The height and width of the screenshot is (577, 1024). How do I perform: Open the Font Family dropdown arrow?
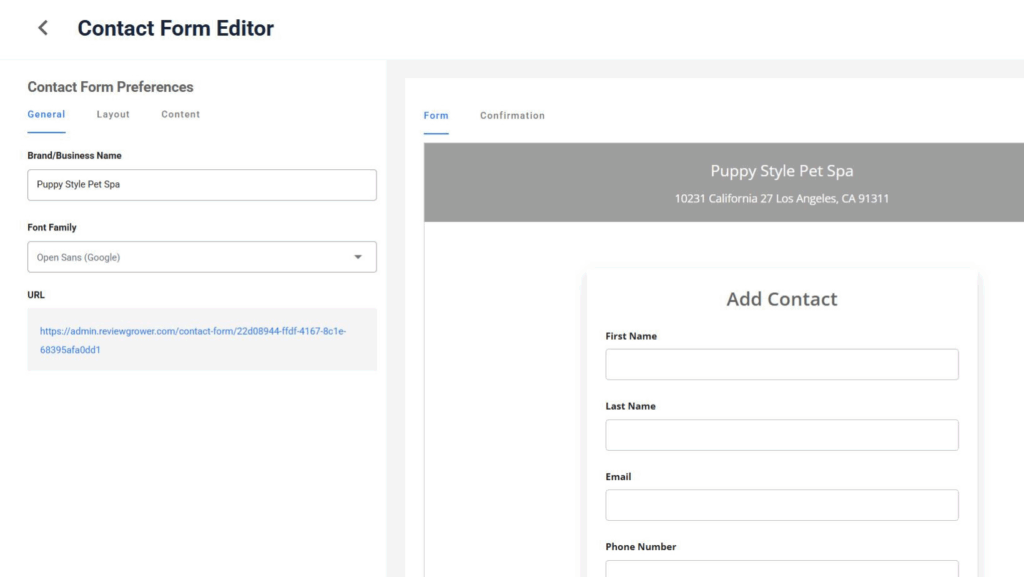point(358,257)
